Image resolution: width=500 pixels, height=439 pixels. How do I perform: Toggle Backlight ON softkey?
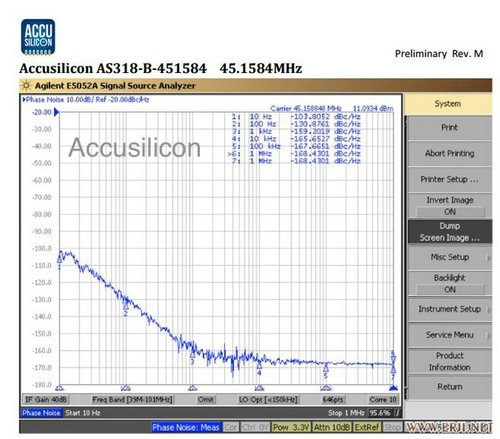click(x=449, y=283)
